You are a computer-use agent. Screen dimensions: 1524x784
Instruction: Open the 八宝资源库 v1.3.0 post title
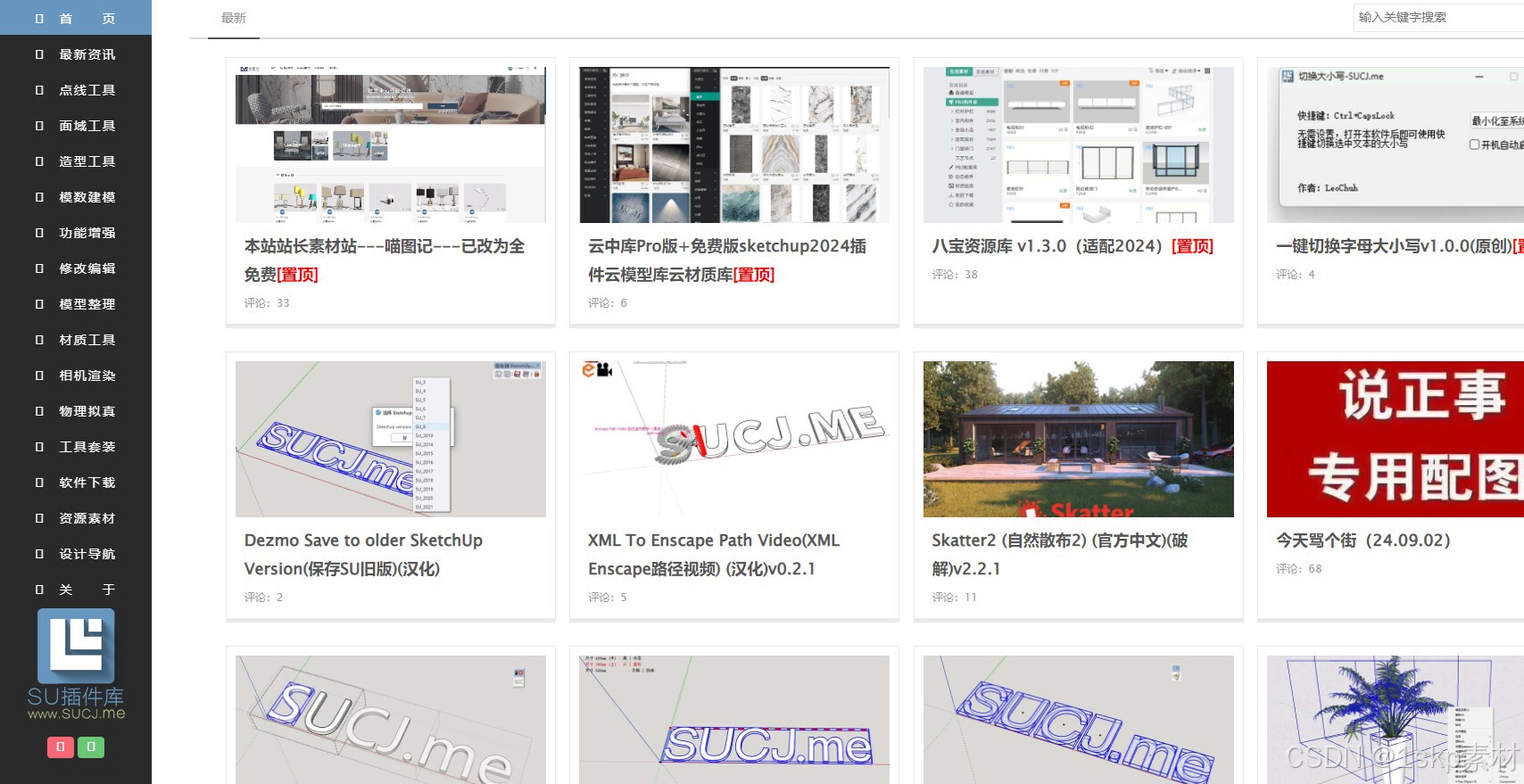[x=1073, y=246]
